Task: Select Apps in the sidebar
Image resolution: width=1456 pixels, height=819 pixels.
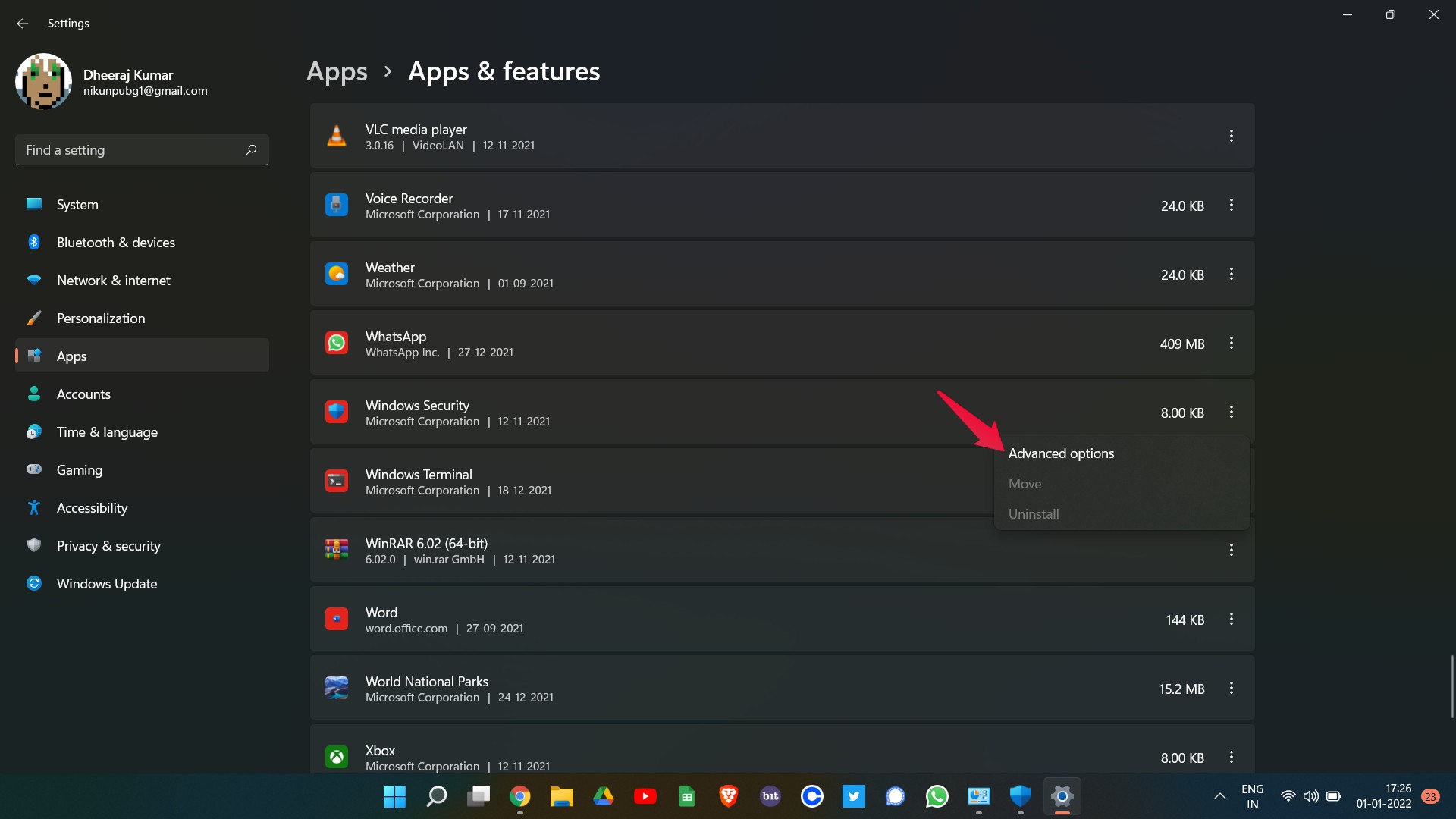Action: pyautogui.click(x=142, y=356)
